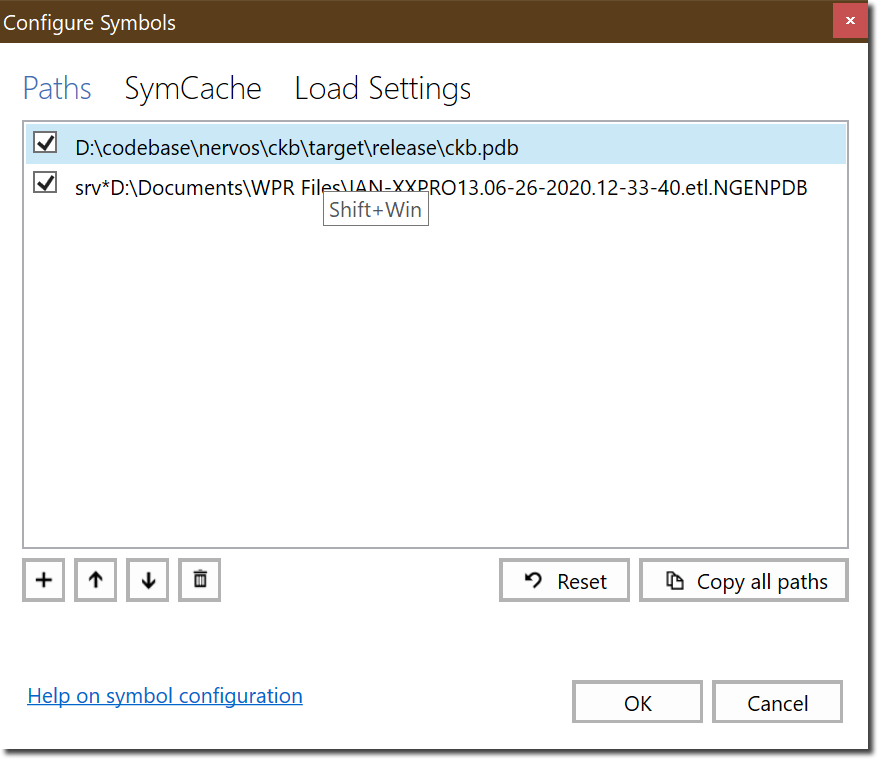Close the Configure Symbols window
This screenshot has height=759, width=878.
[850, 20]
